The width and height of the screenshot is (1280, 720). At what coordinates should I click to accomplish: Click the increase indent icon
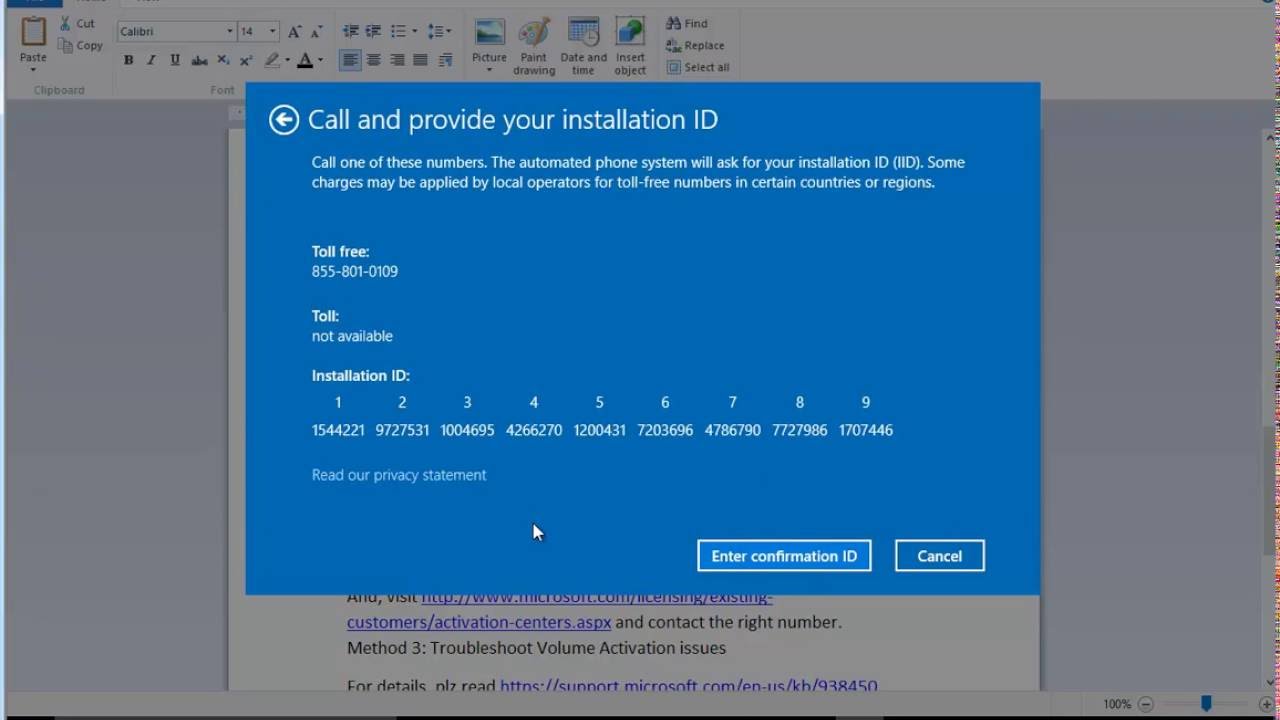tap(373, 32)
